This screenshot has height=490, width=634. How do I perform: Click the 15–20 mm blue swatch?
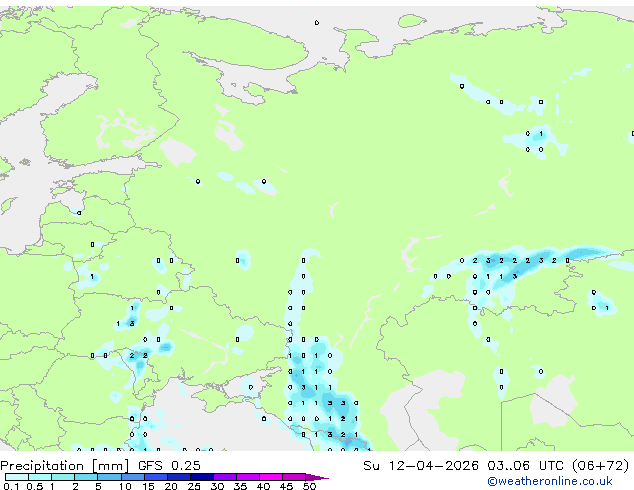tap(155, 477)
